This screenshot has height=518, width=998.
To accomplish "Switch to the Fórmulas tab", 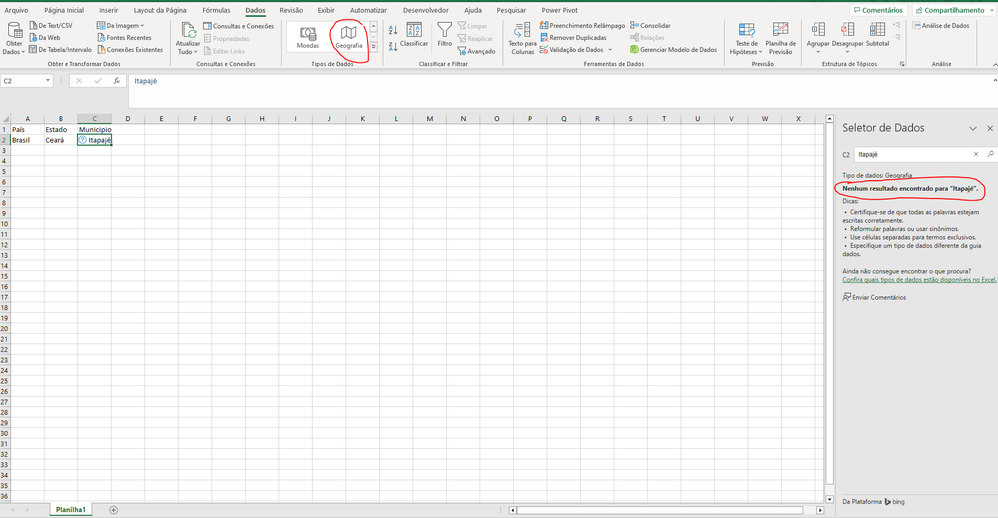I will pos(216,10).
